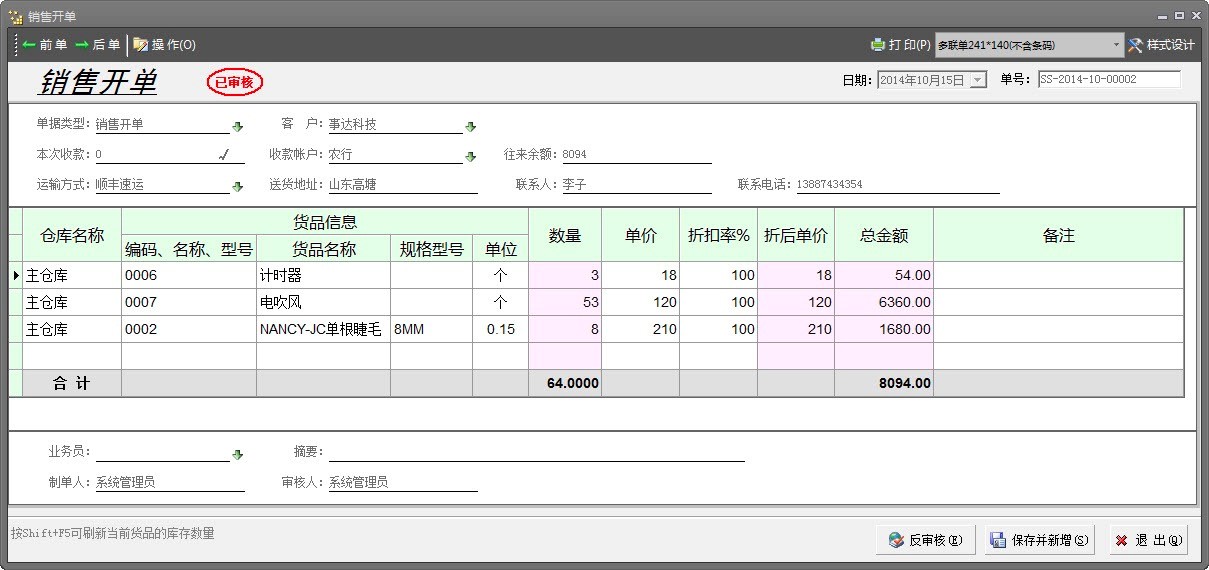Click the 单号 text field

1108,79
